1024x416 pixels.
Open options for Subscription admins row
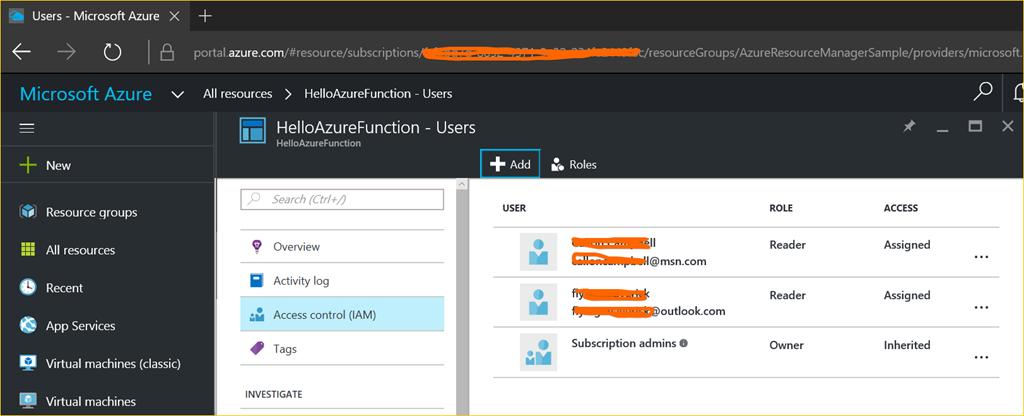[981, 357]
